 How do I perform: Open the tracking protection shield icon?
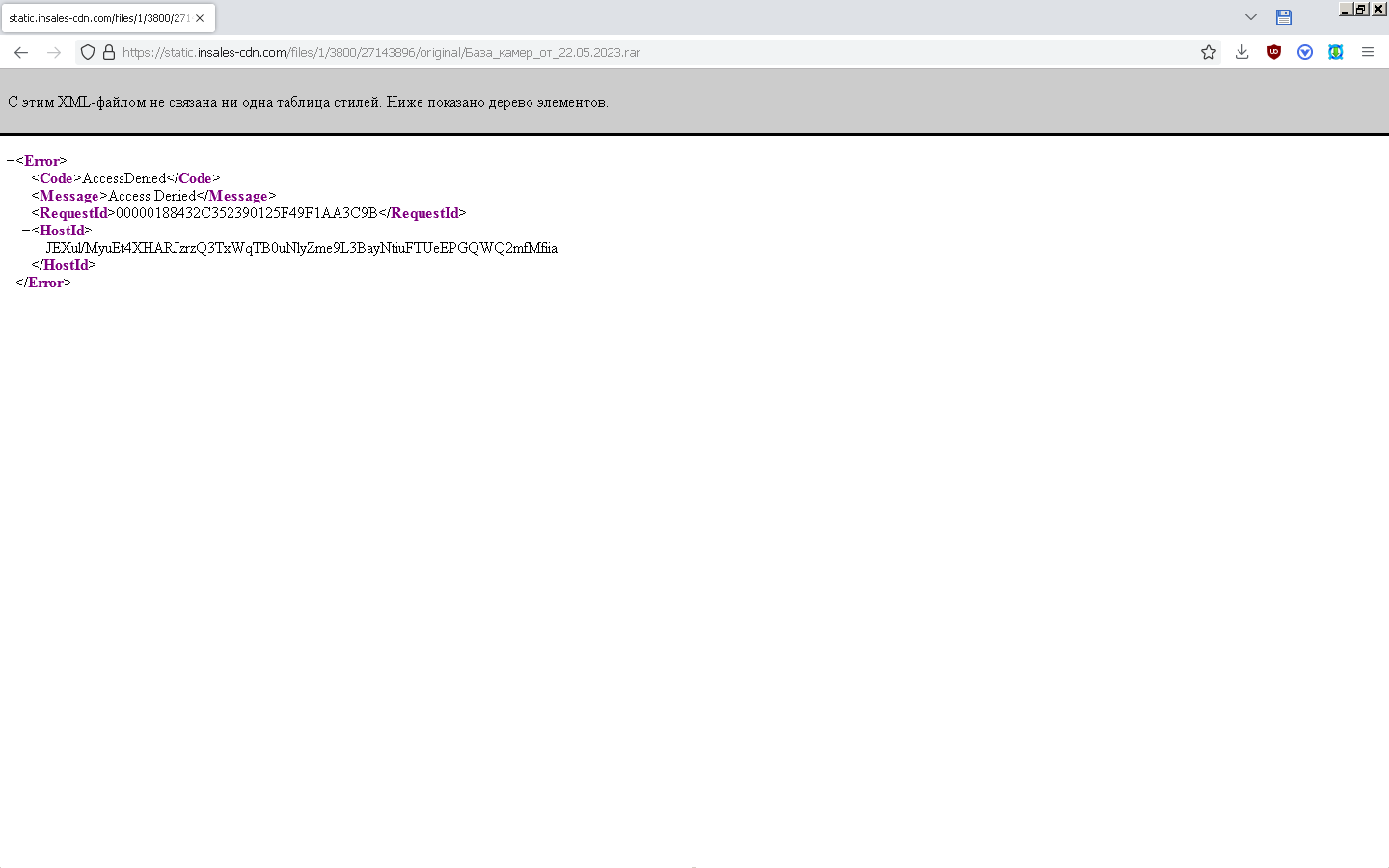88,52
